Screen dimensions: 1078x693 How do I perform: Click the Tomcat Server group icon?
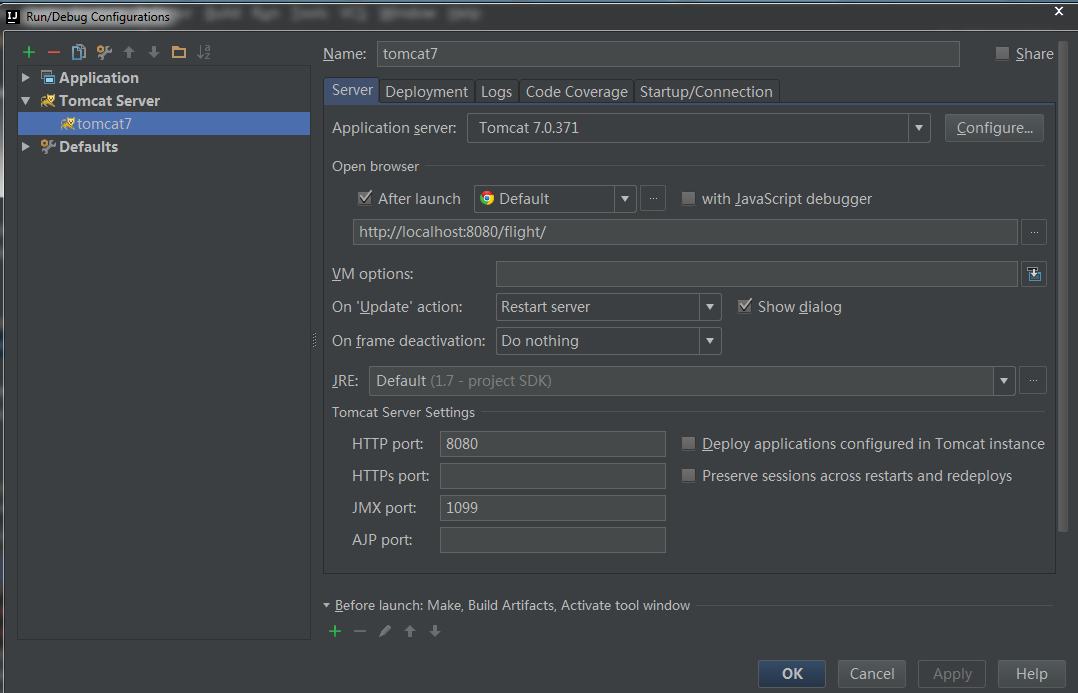click(47, 101)
